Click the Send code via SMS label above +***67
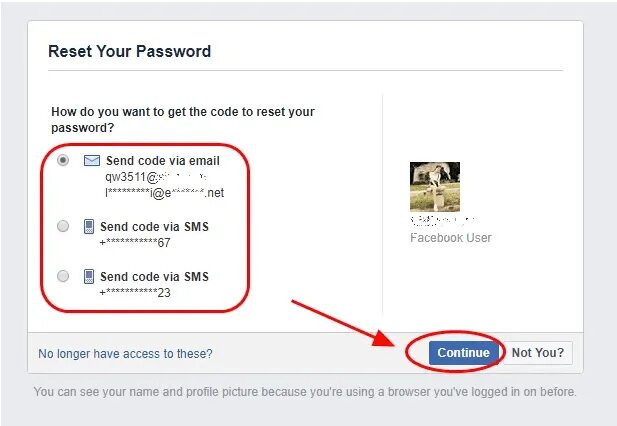The width and height of the screenshot is (617, 426). (x=154, y=227)
